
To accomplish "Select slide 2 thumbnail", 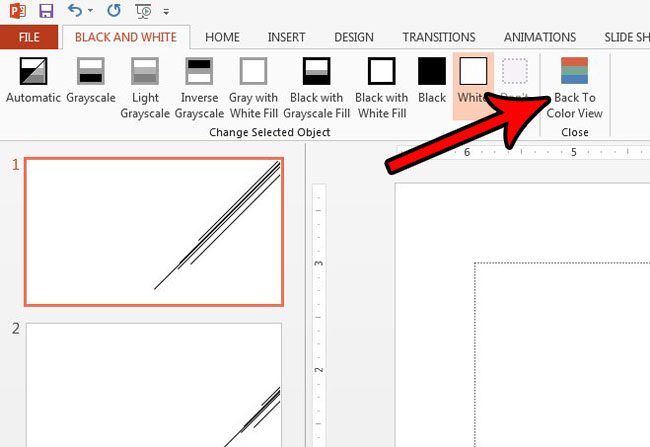I will click(x=154, y=385).
